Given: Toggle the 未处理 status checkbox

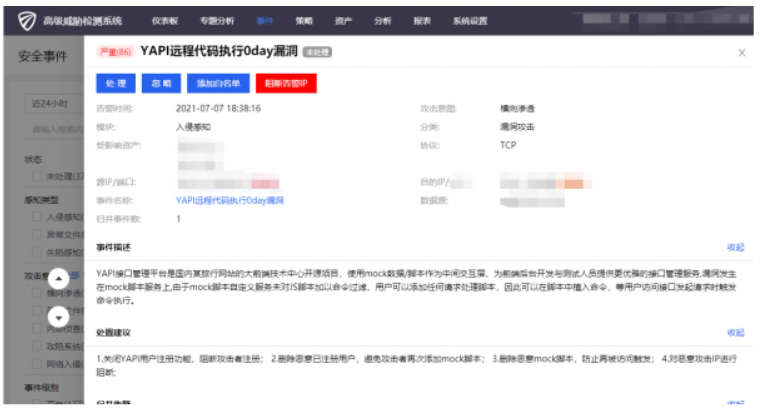Looking at the screenshot, I should point(36,176).
